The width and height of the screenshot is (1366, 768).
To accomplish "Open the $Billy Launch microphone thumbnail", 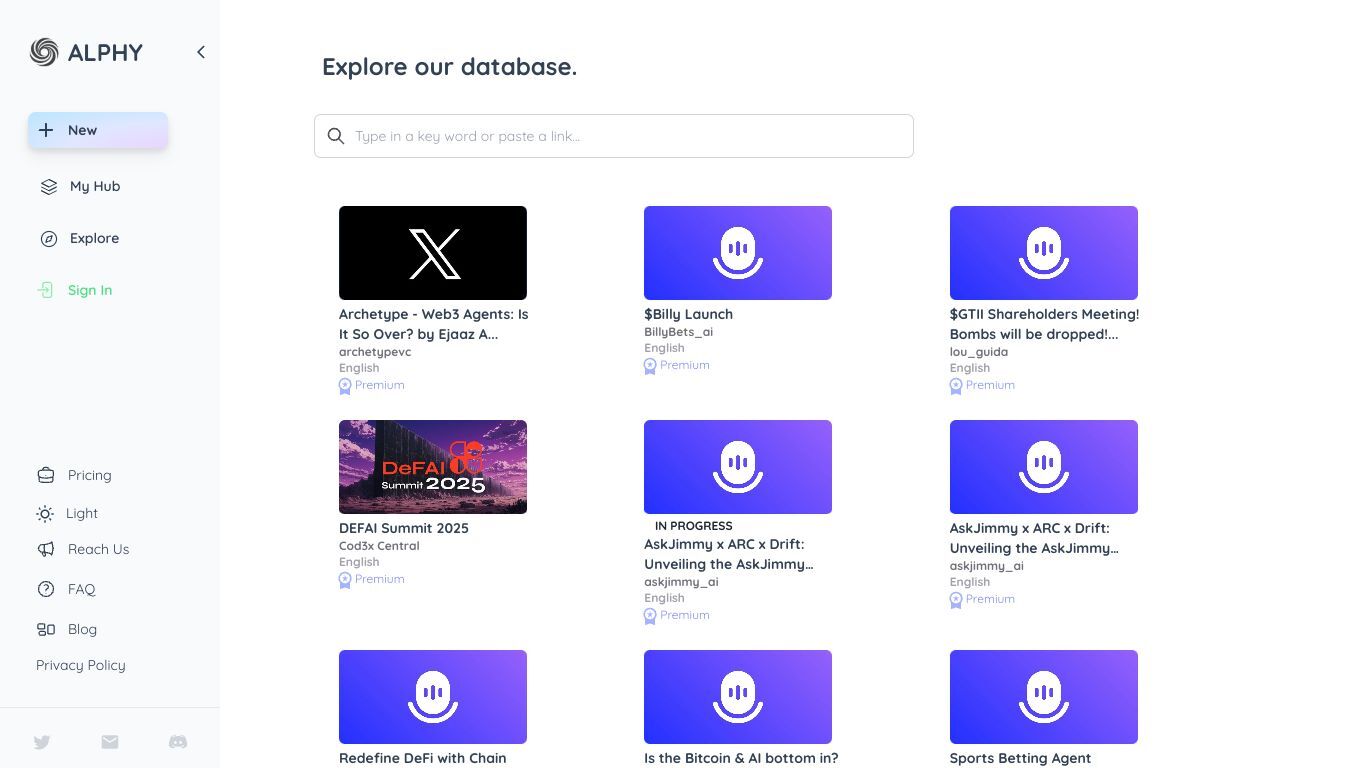I will tap(738, 253).
